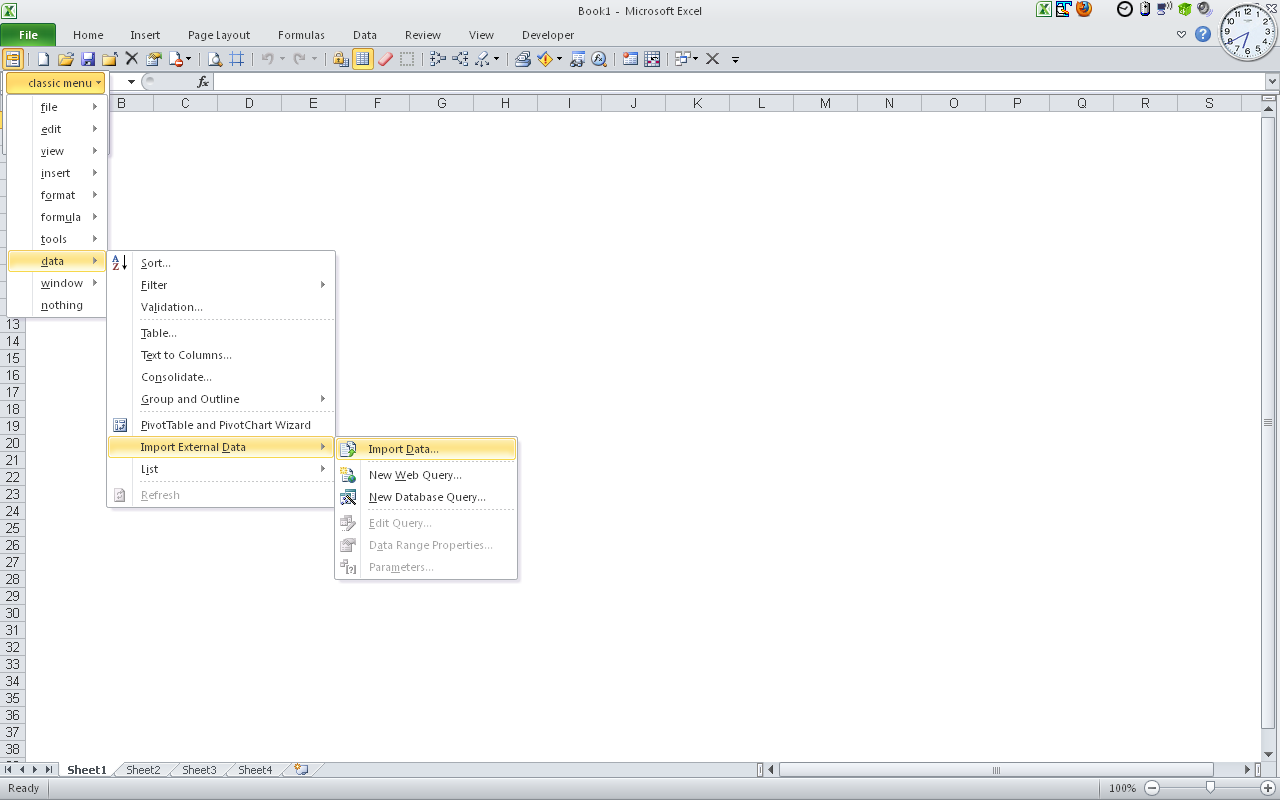Click the Firefox icon in the top tray
Screen dimensions: 1280x800
point(1084,9)
